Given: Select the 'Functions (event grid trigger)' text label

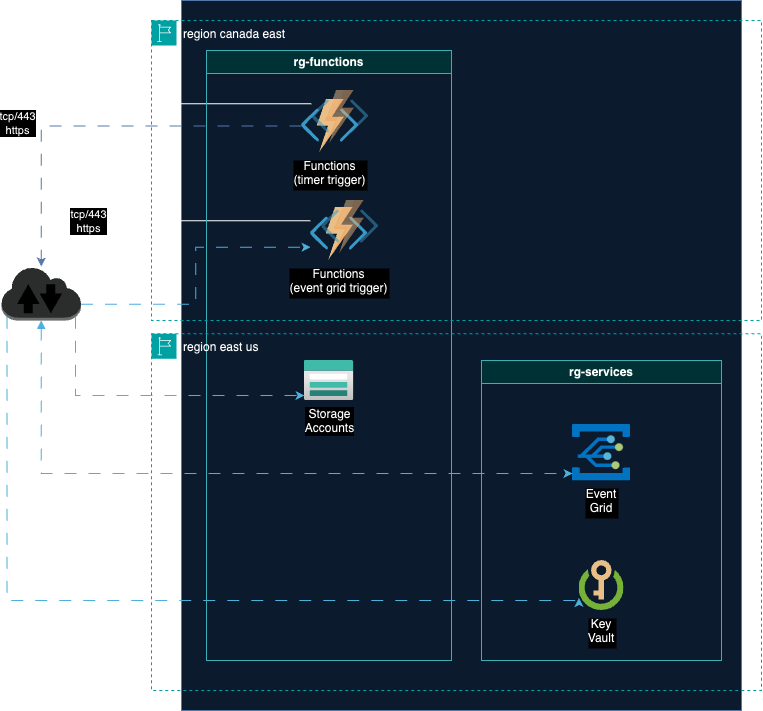Looking at the screenshot, I should pos(338,281).
